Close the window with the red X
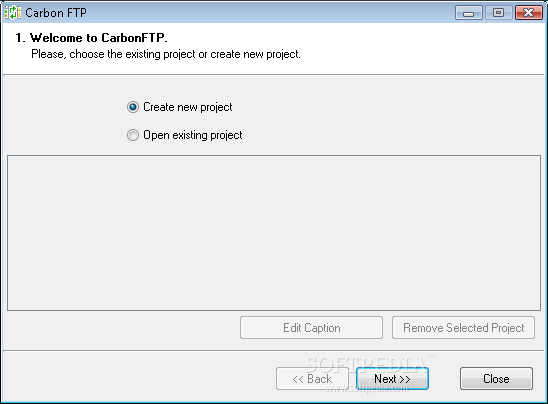548x404 pixels. [x=528, y=13]
